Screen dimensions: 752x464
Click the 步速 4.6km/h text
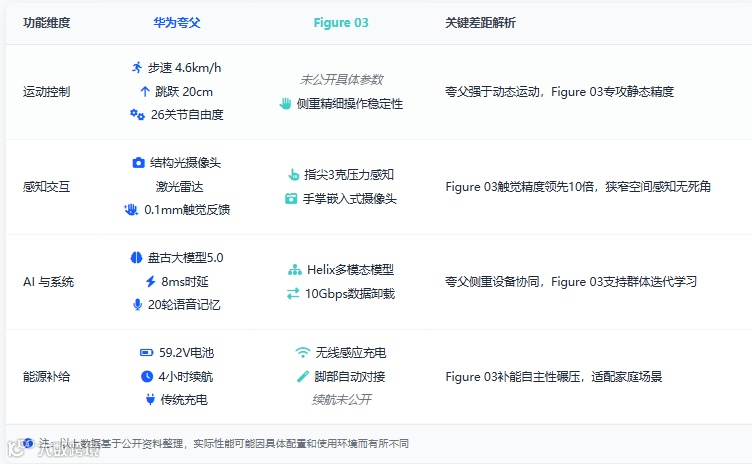tap(184, 68)
